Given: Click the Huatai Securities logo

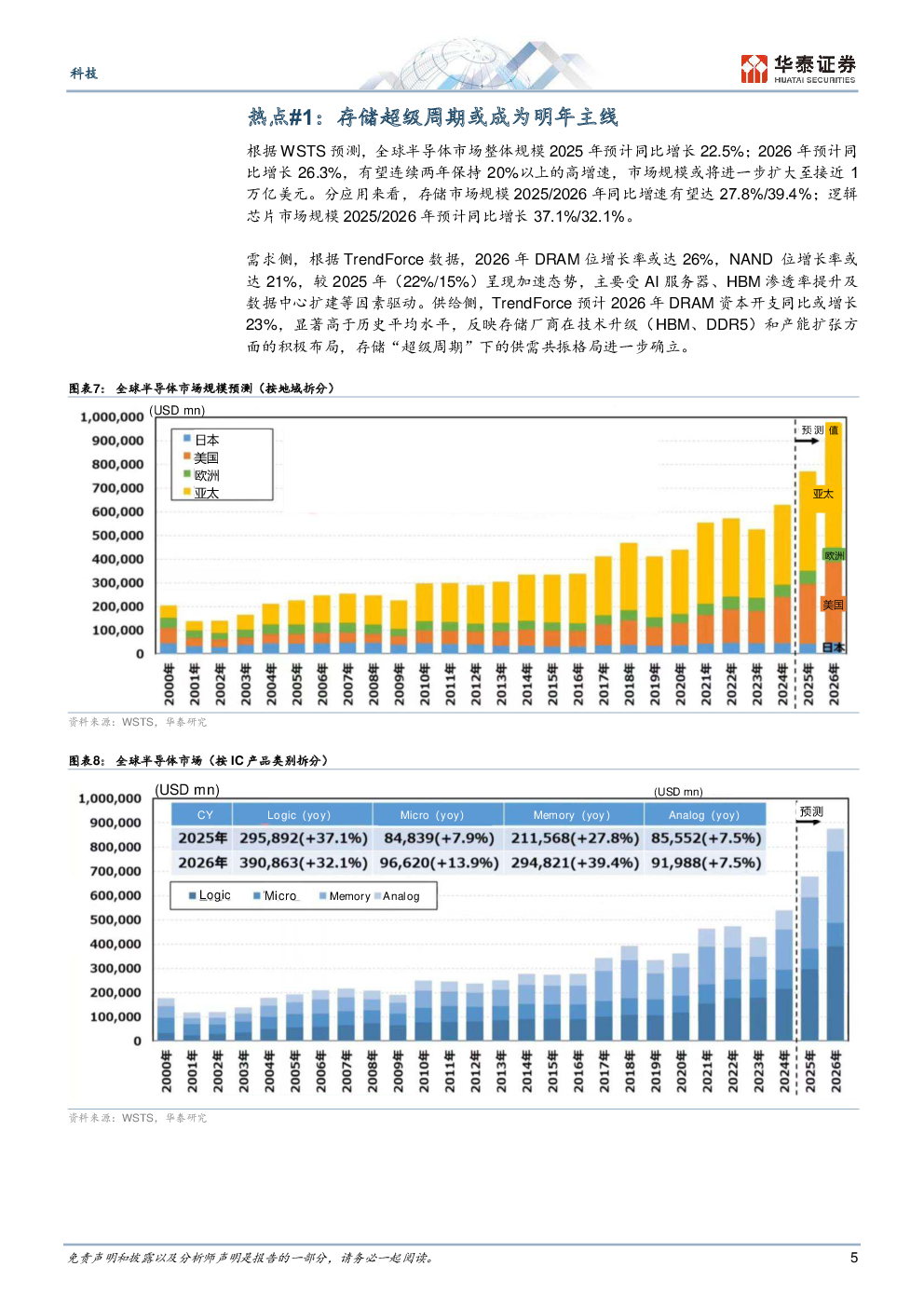Looking at the screenshot, I should tap(797, 68).
